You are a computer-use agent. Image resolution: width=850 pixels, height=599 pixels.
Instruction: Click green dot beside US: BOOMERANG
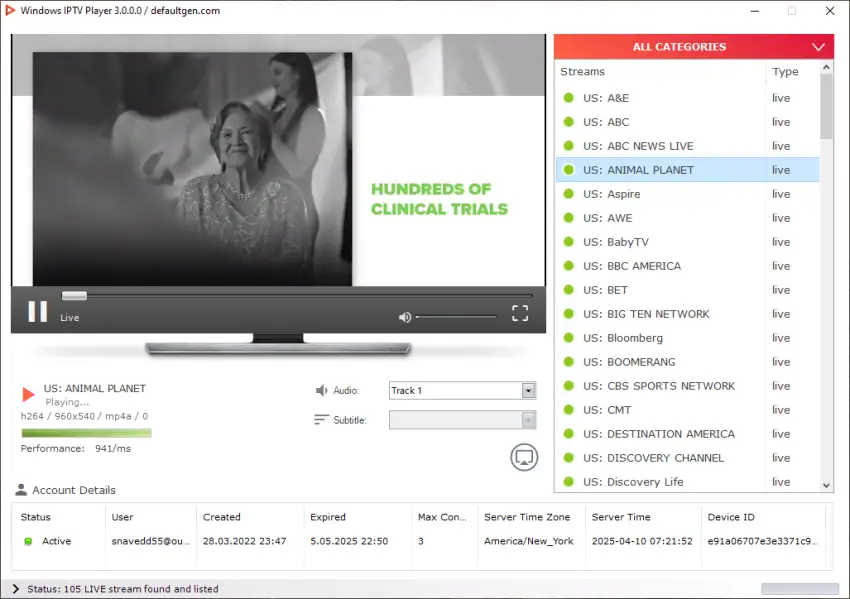tap(569, 362)
